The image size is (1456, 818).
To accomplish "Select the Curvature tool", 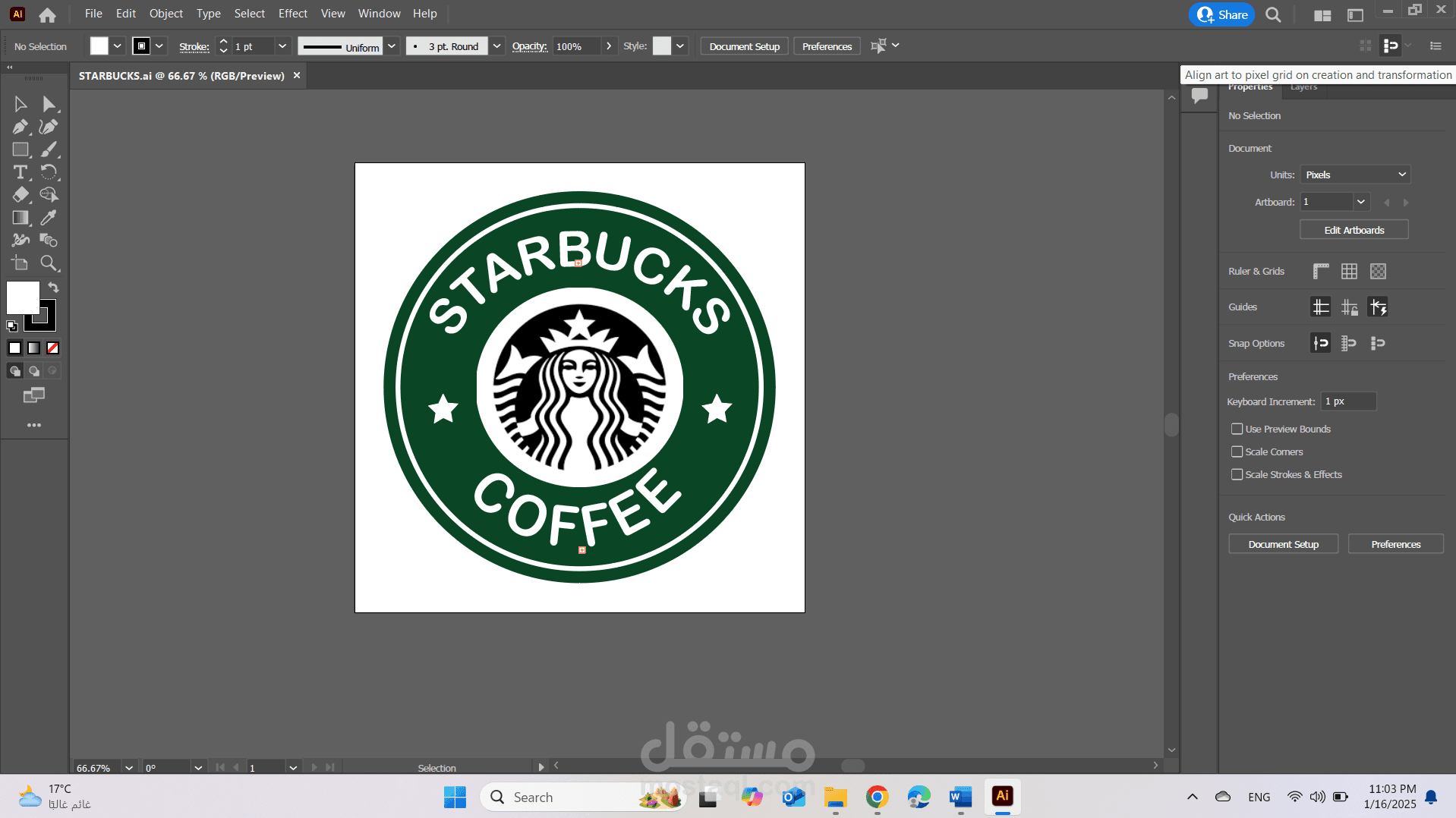I will (49, 127).
